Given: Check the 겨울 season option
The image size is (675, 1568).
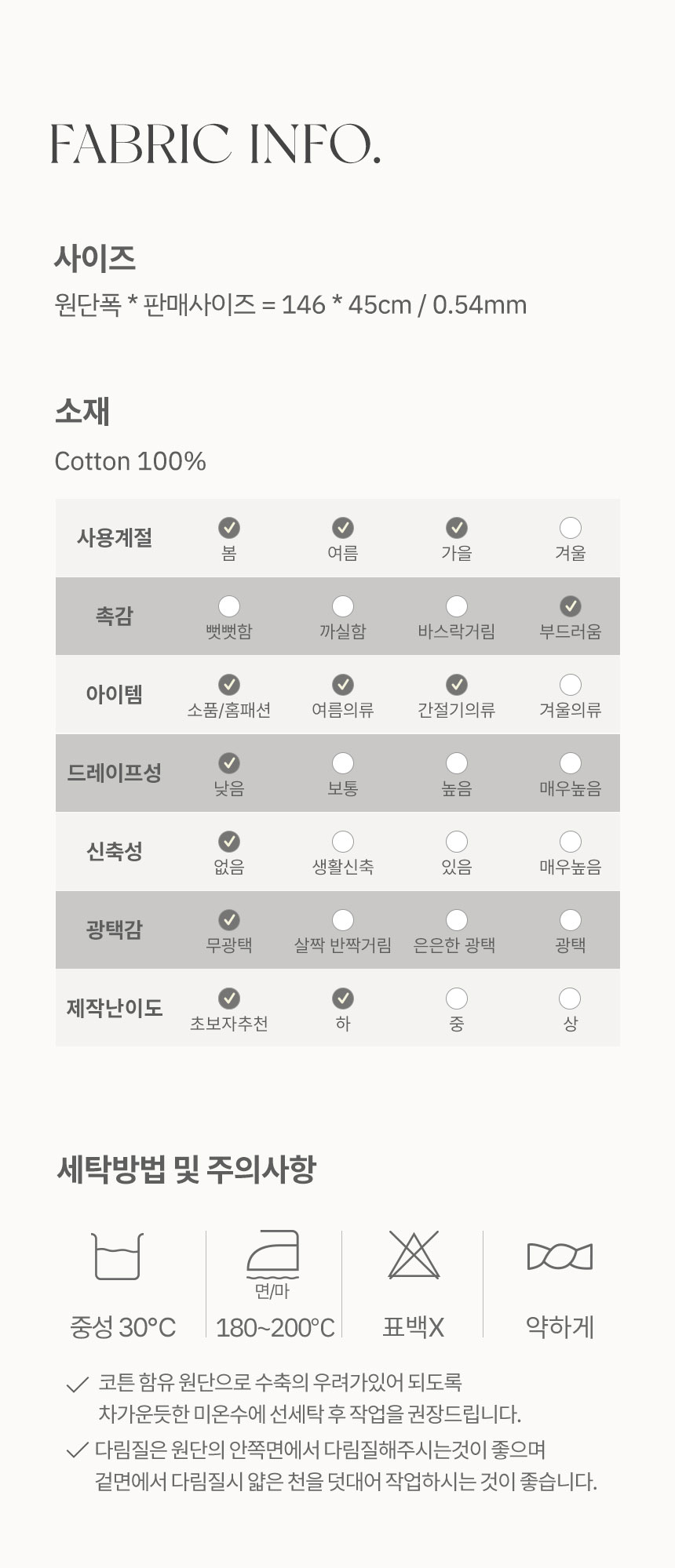Looking at the screenshot, I should [571, 528].
